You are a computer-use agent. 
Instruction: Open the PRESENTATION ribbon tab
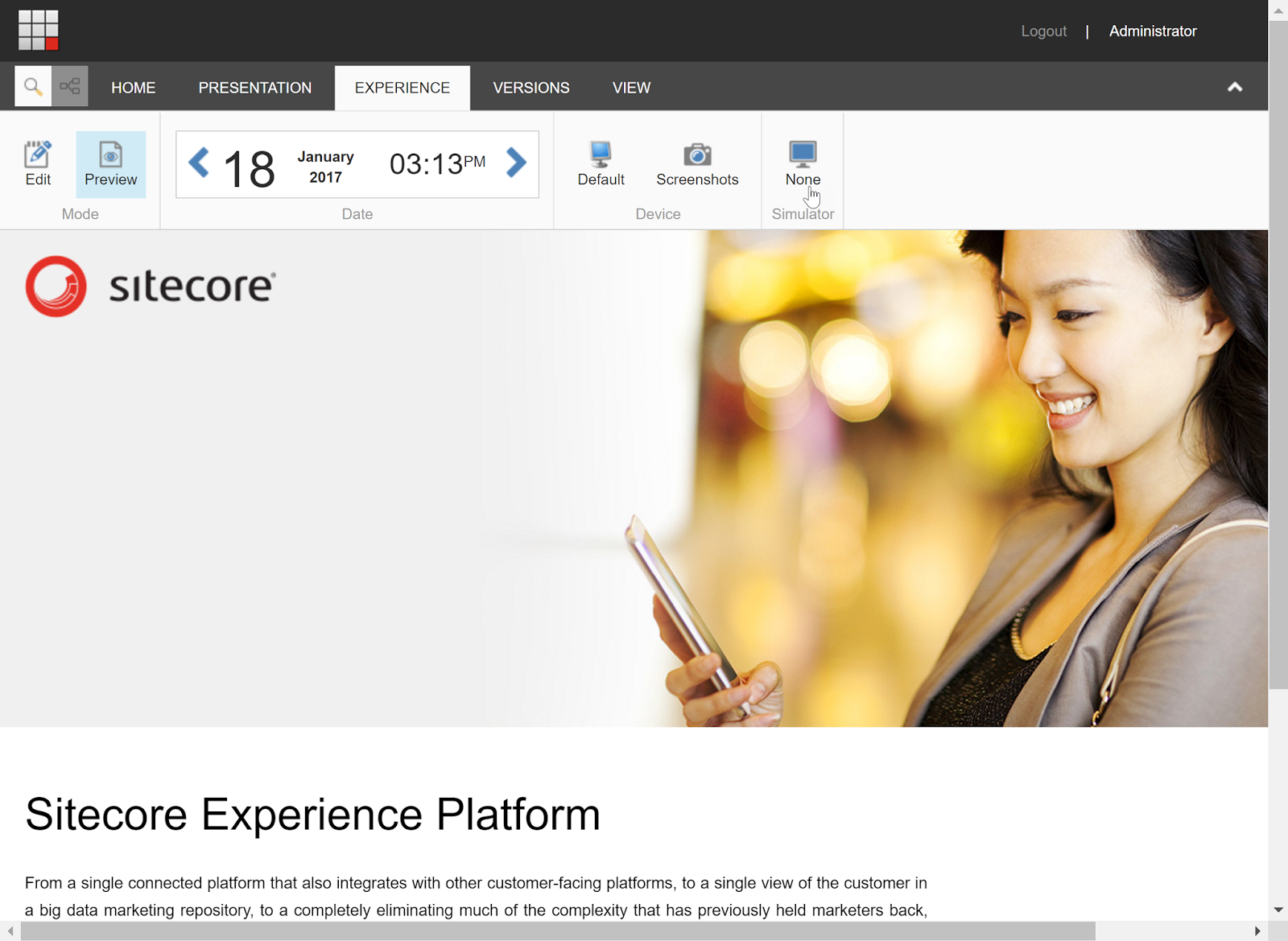254,87
